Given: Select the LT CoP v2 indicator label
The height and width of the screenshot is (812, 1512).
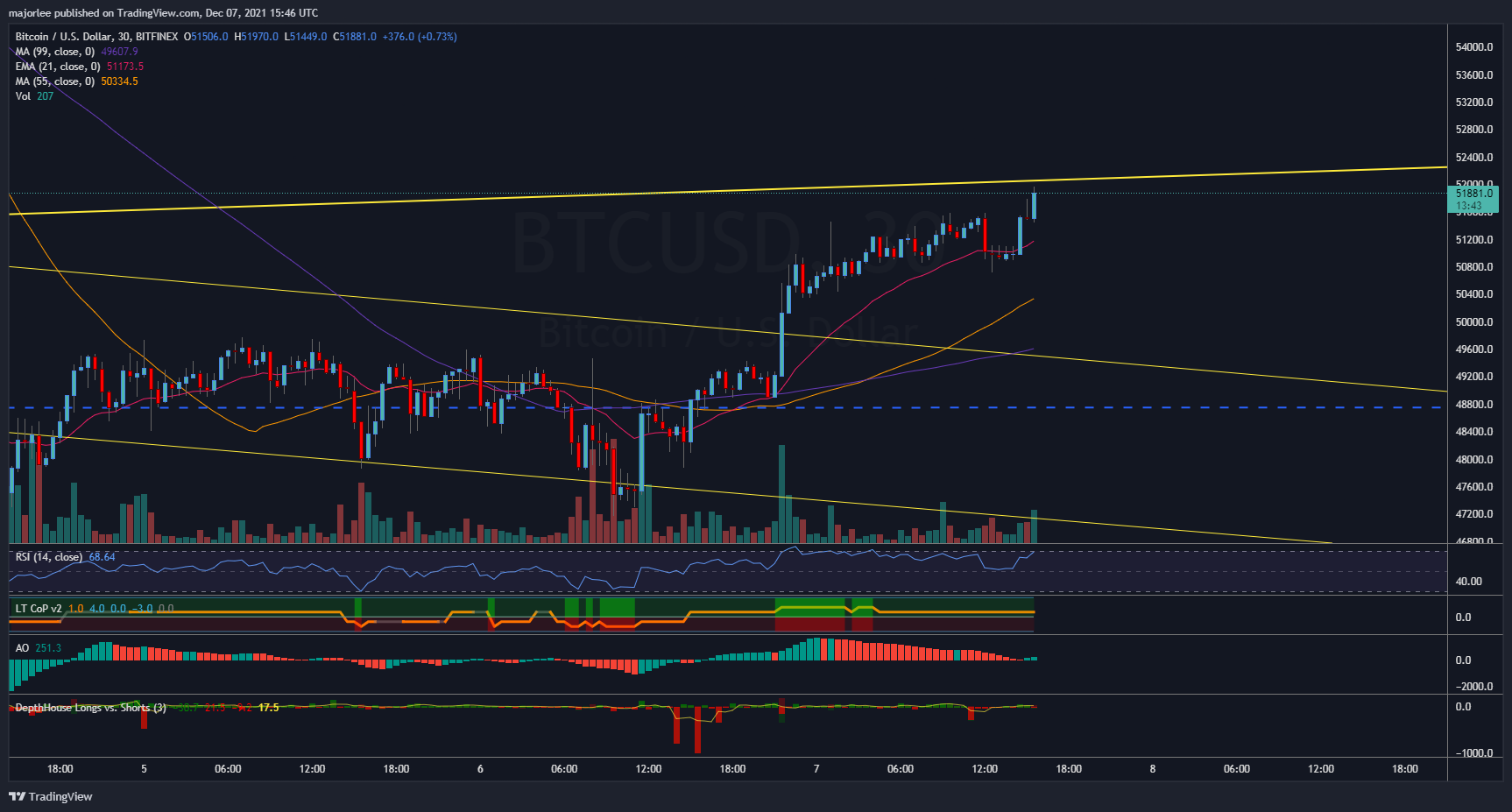Looking at the screenshot, I should point(39,609).
